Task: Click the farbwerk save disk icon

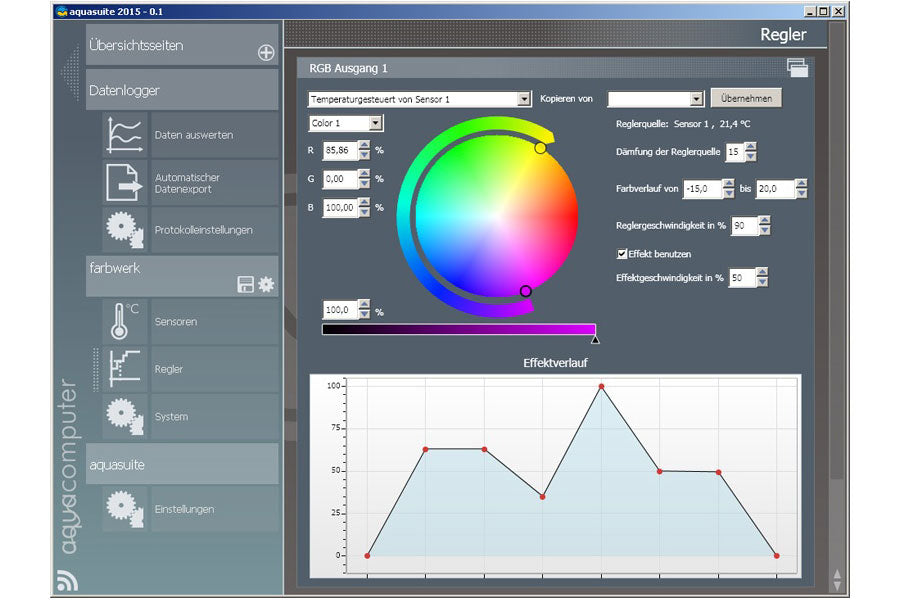Action: [246, 285]
